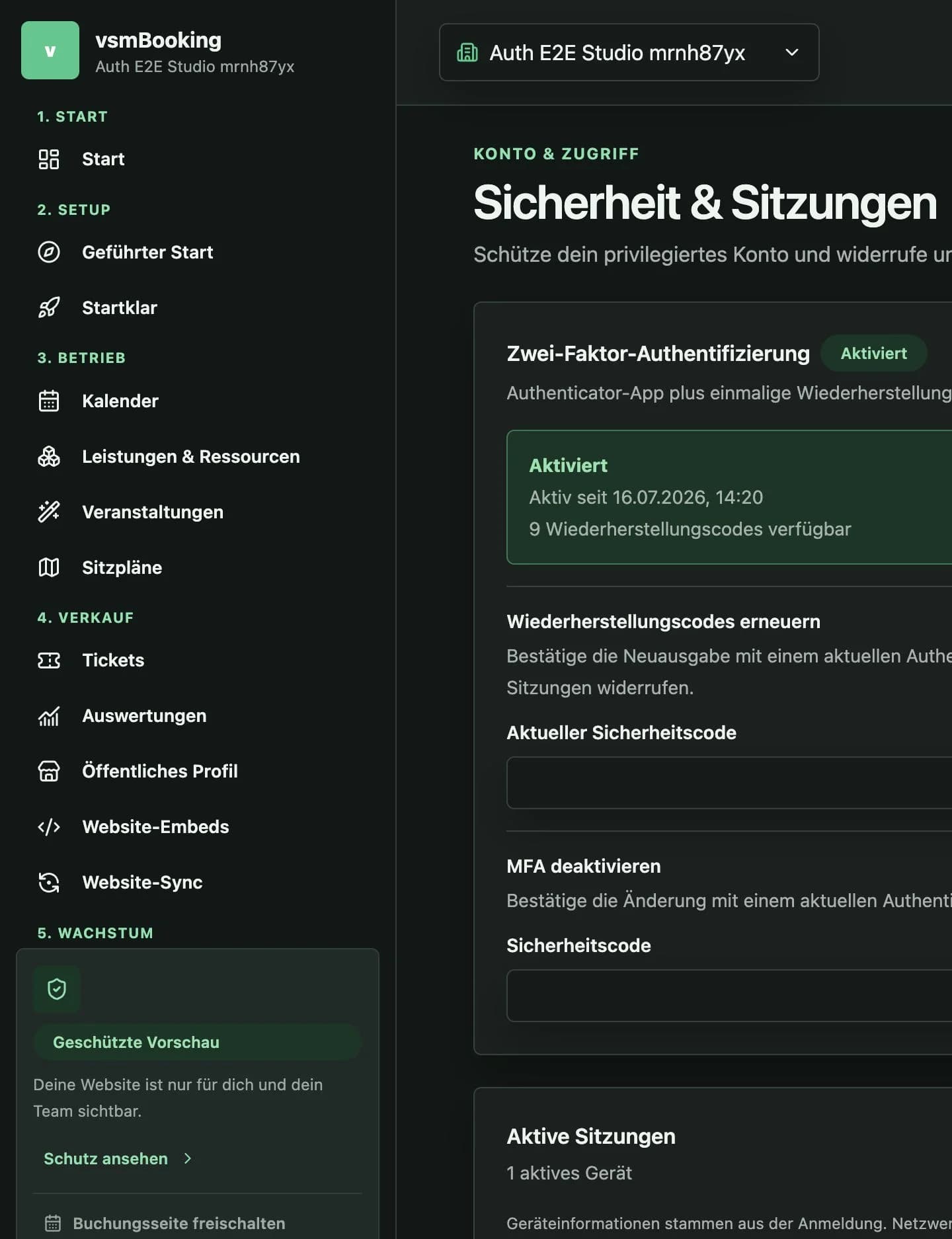Screen dimensions: 952x1239
Task: Click the Aktiv seit 16.07.2026, 14:20 text
Action: click(646, 497)
